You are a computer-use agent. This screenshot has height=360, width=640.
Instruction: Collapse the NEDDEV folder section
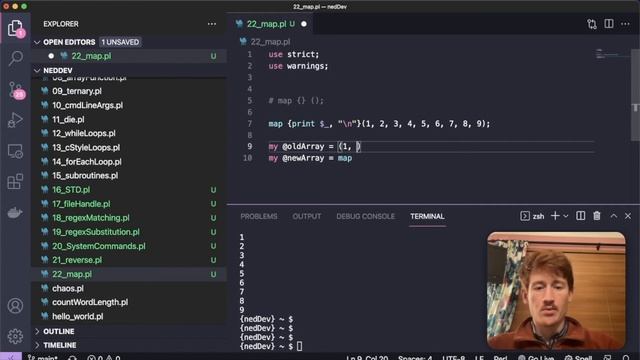[37, 71]
